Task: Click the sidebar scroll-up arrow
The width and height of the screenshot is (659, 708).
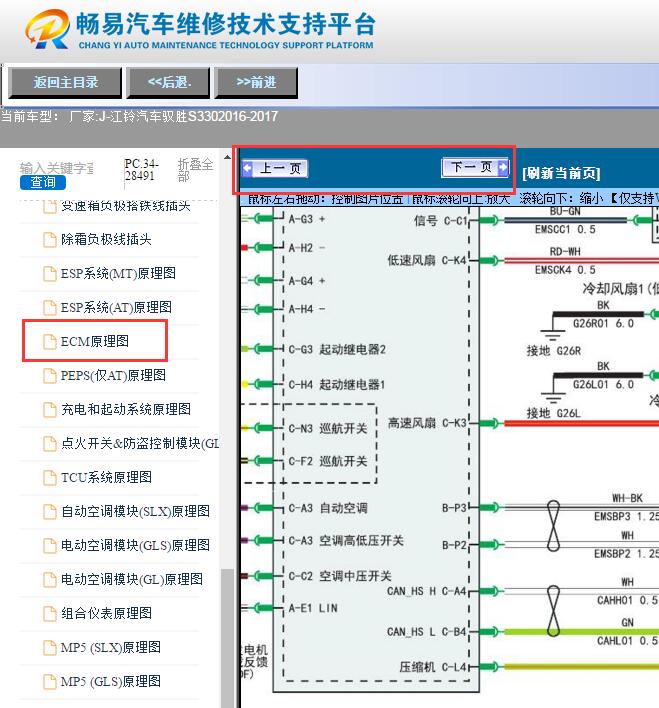Action: tap(227, 158)
